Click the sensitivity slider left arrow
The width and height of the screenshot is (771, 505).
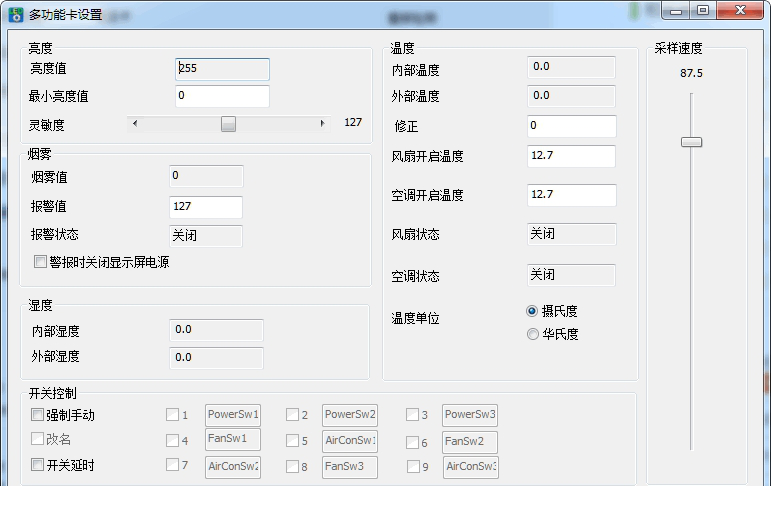135,123
